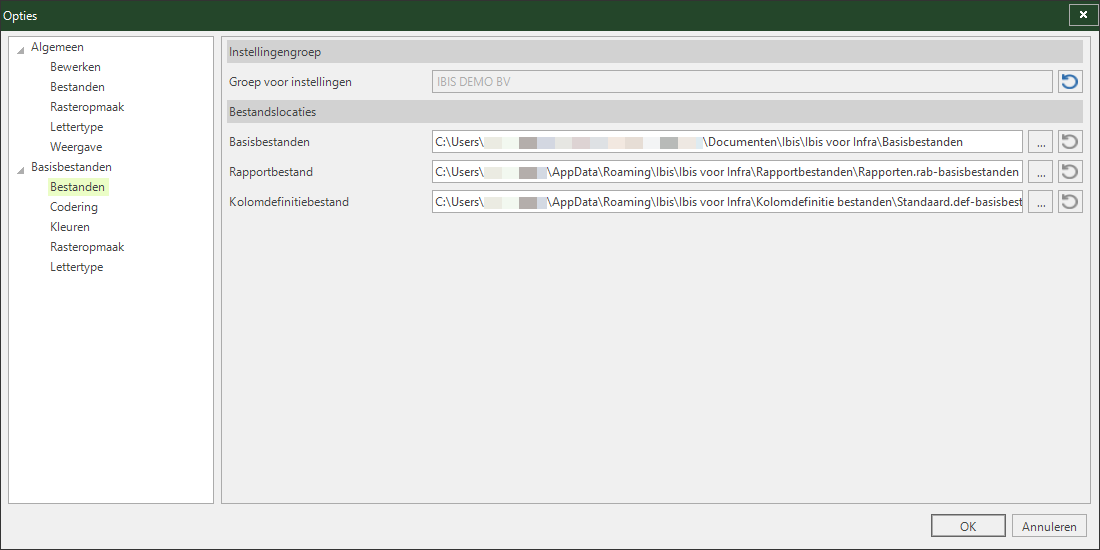Open the Codering settings page
This screenshot has height=550, width=1100.
tap(74, 207)
